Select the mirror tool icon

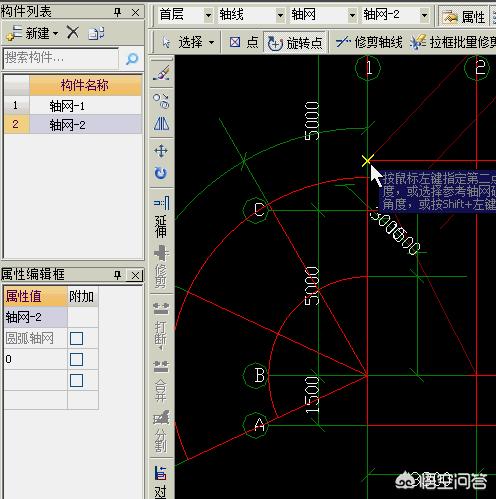tap(161, 124)
